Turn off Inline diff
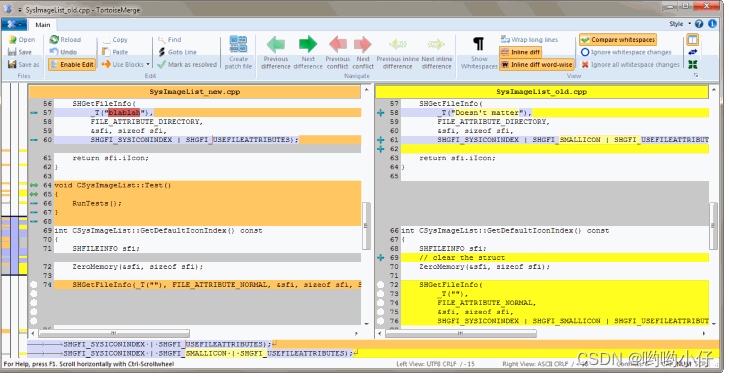729x377 pixels. pos(520,52)
